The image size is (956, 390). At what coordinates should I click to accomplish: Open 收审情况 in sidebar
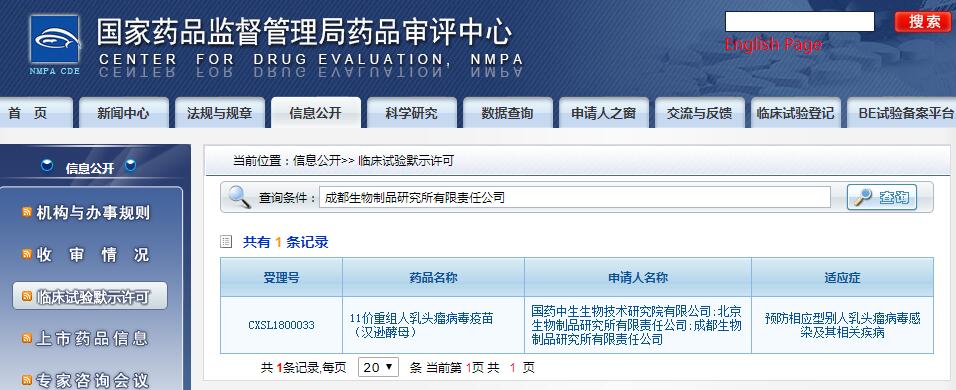(93, 255)
